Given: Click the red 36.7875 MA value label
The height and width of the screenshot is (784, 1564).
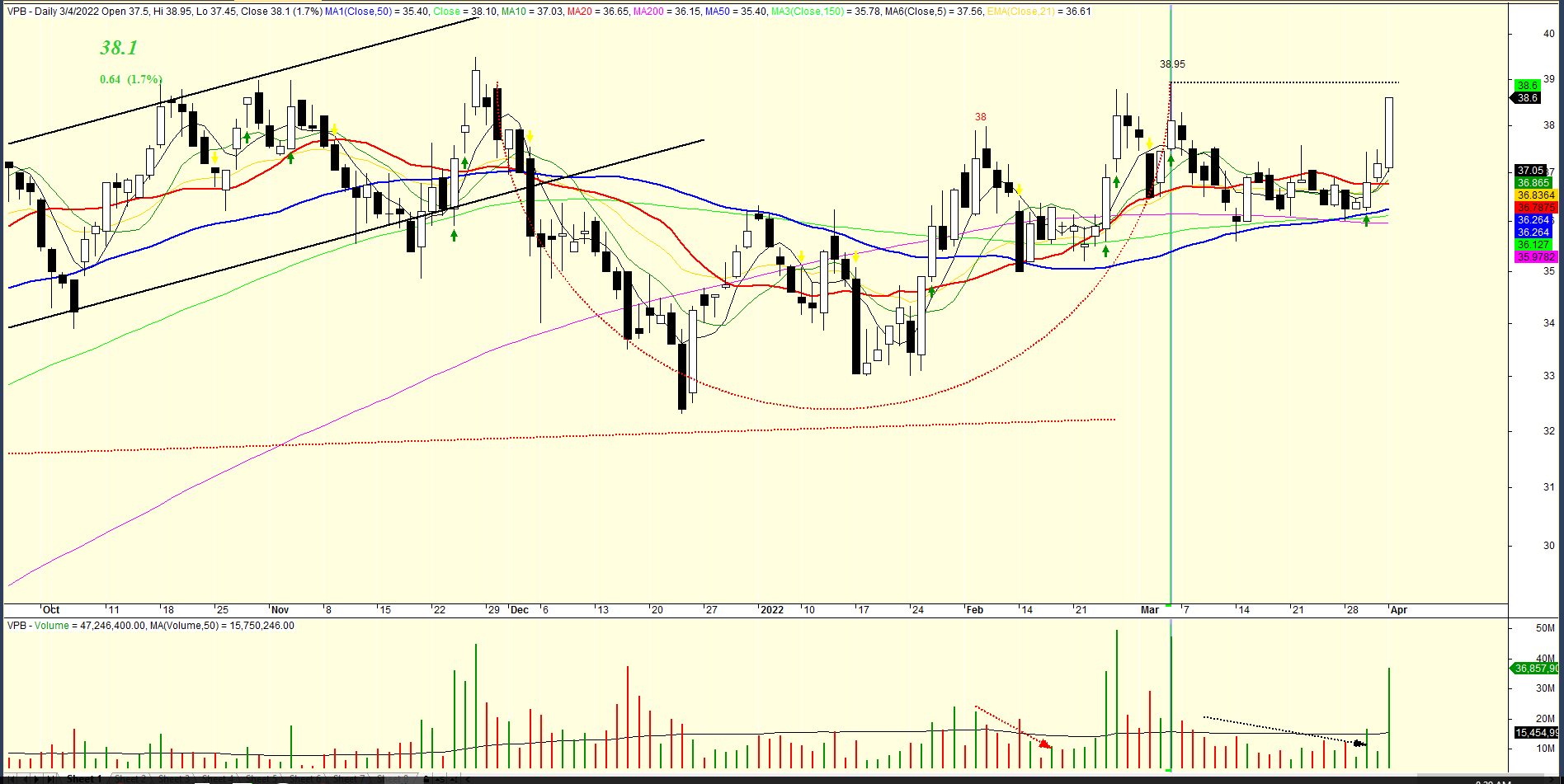Looking at the screenshot, I should point(1534,208).
